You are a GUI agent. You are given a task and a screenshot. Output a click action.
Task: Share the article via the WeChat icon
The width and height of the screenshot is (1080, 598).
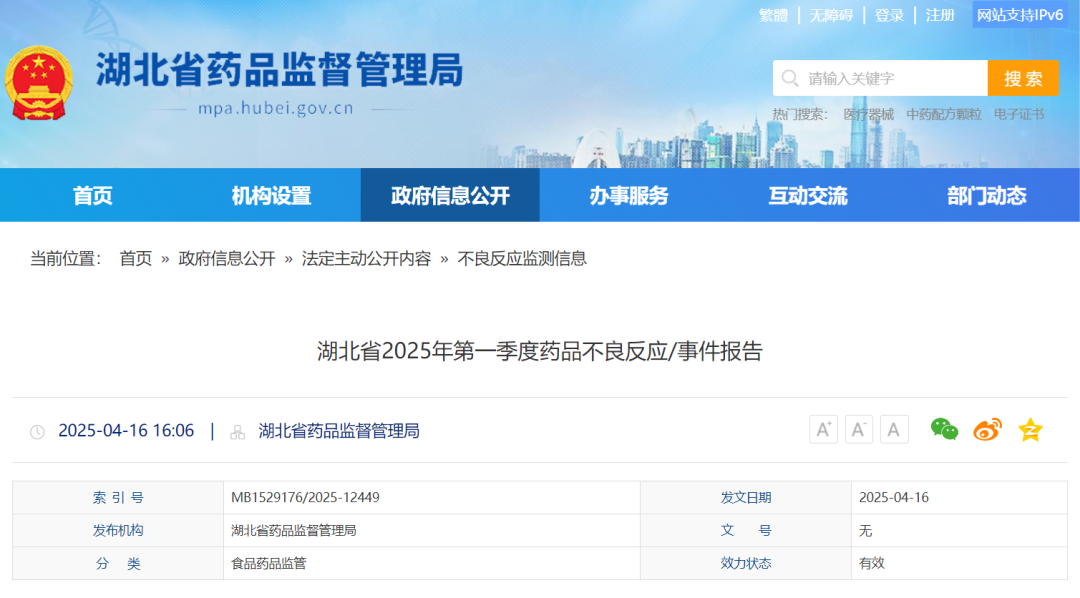pyautogui.click(x=946, y=428)
